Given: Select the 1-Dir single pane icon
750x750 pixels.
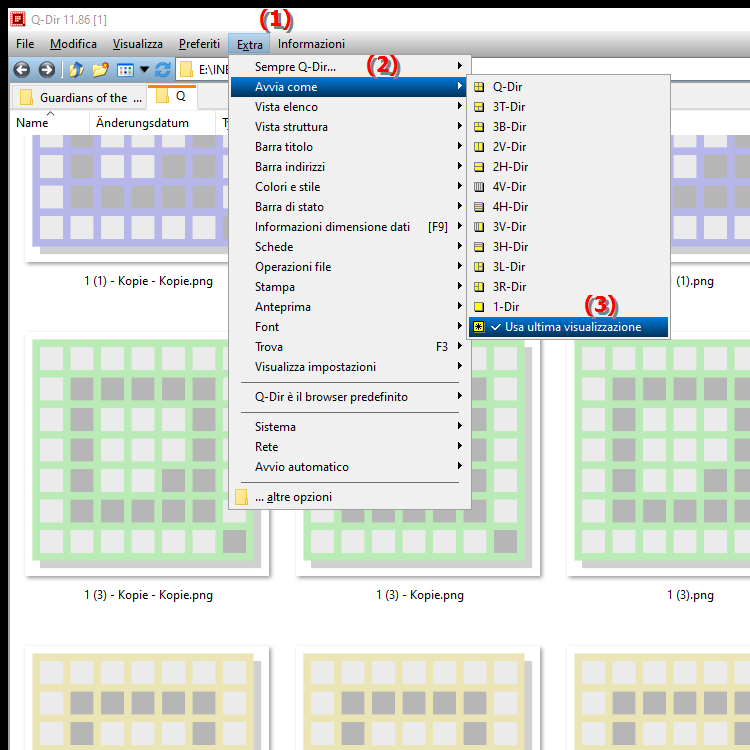Looking at the screenshot, I should (x=479, y=307).
